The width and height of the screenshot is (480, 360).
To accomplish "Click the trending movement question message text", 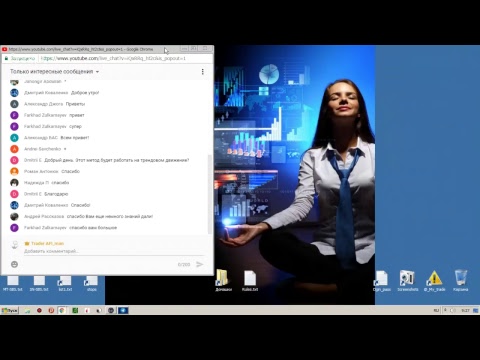I will 117,160.
